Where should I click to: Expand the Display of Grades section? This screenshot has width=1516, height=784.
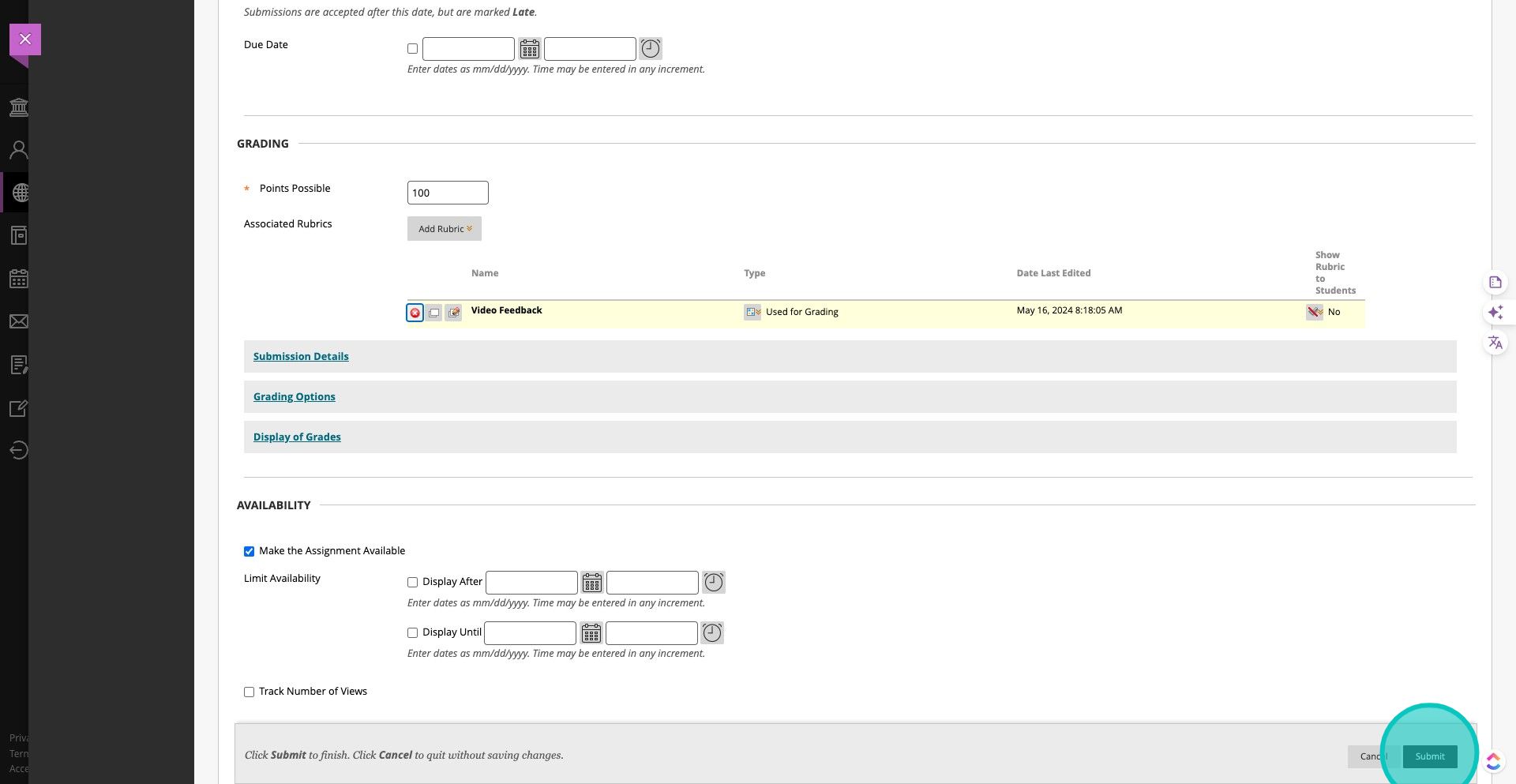(297, 437)
